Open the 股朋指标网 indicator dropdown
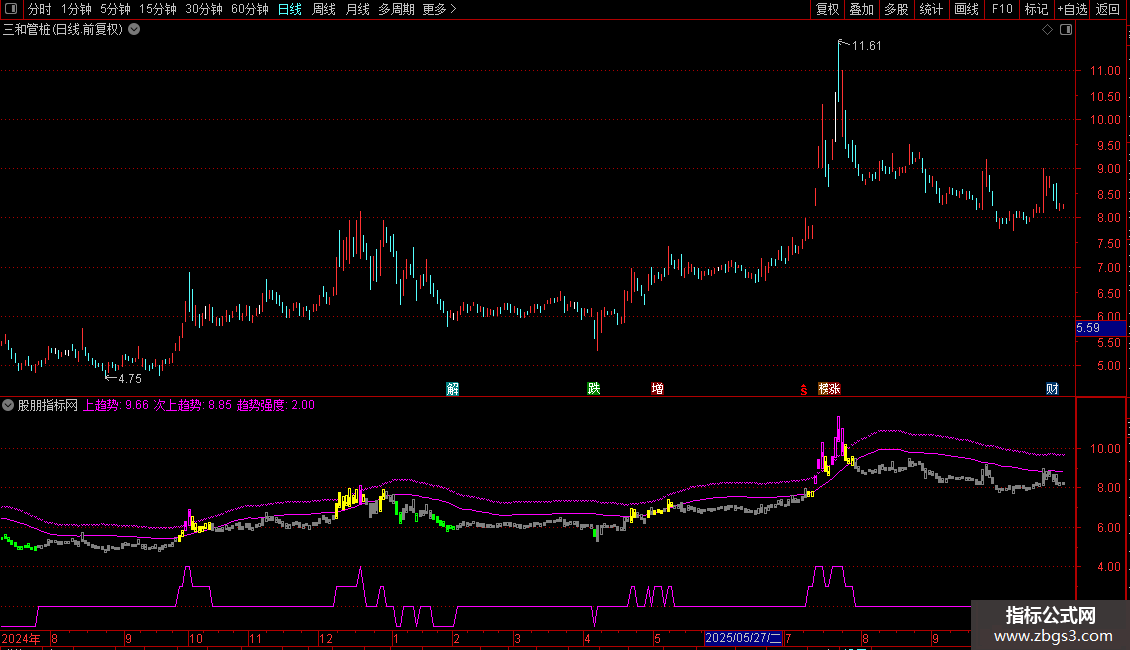The width and height of the screenshot is (1130, 650). coord(8,405)
